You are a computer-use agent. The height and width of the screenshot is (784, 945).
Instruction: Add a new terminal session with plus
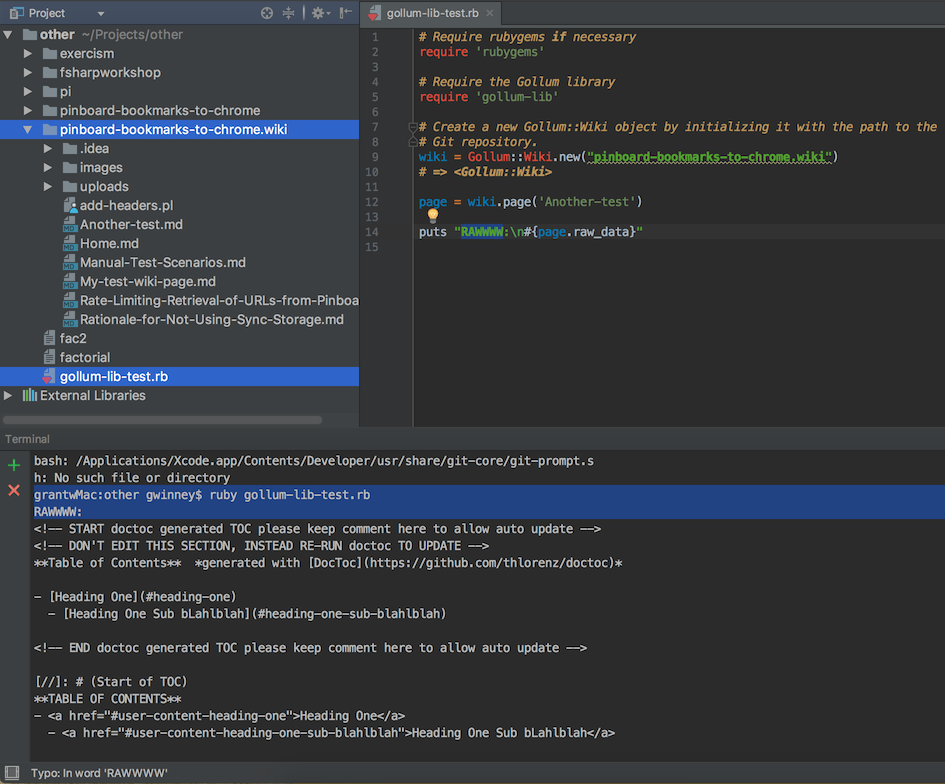[x=14, y=465]
